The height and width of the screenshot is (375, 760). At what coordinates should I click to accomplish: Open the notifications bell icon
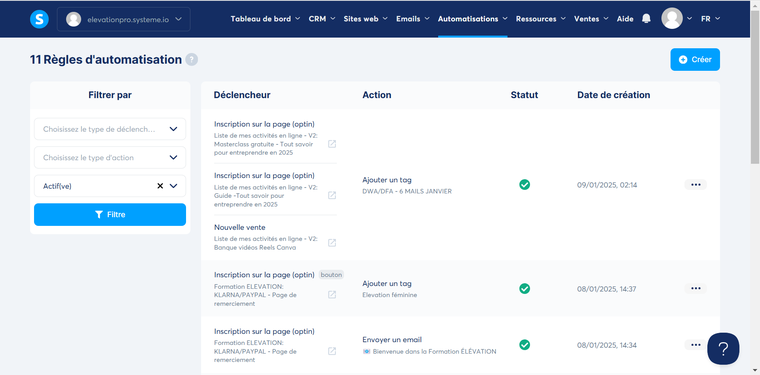click(x=646, y=19)
